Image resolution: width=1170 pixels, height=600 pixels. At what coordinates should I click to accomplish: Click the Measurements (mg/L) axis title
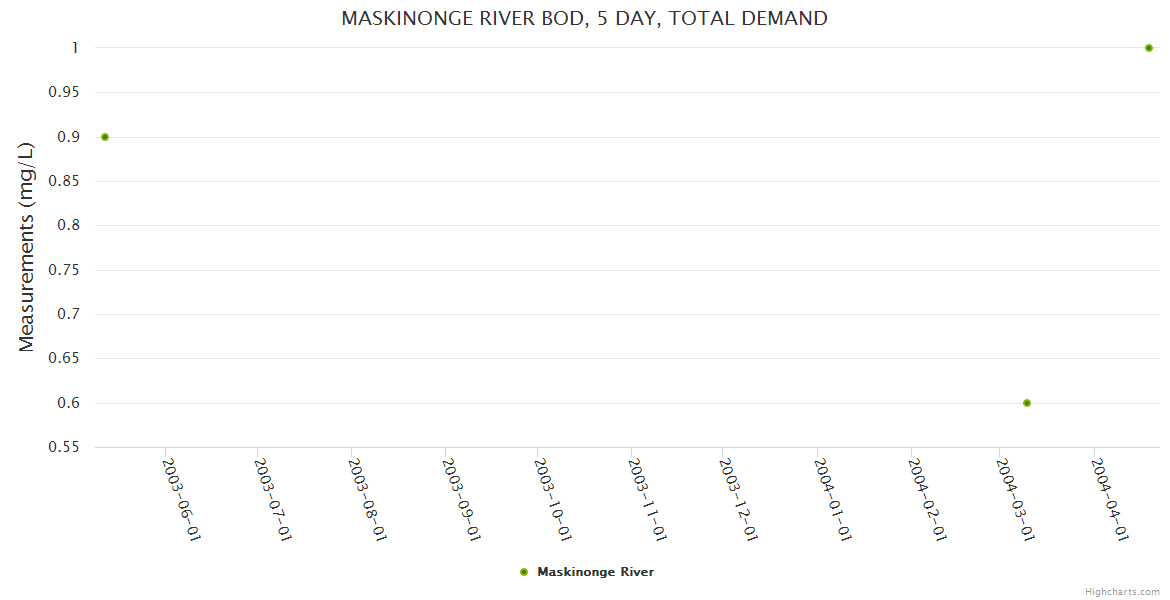[x=27, y=247]
